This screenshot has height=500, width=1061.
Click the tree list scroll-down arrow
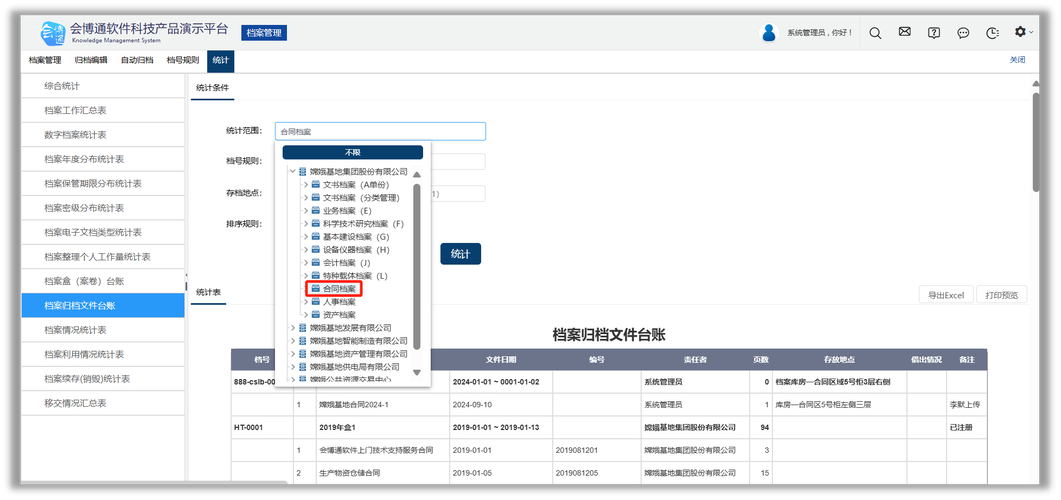click(417, 371)
